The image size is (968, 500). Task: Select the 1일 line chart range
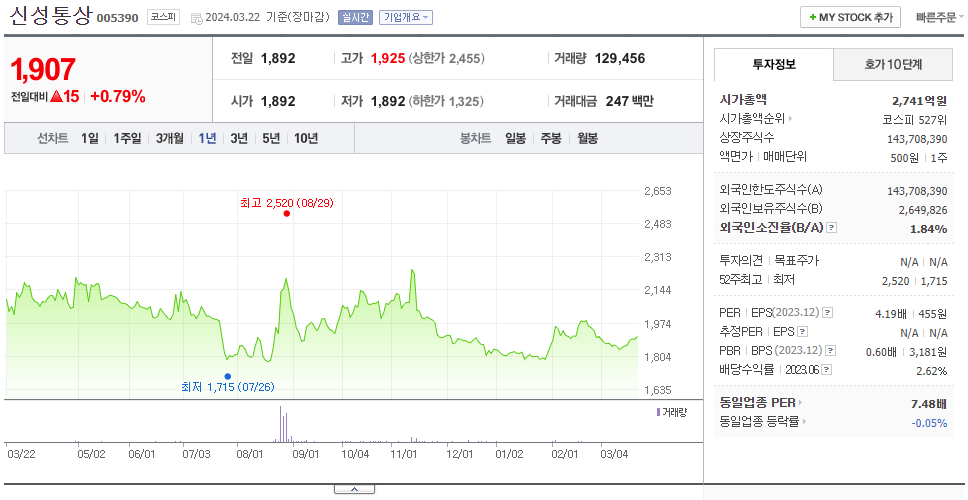(x=90, y=138)
